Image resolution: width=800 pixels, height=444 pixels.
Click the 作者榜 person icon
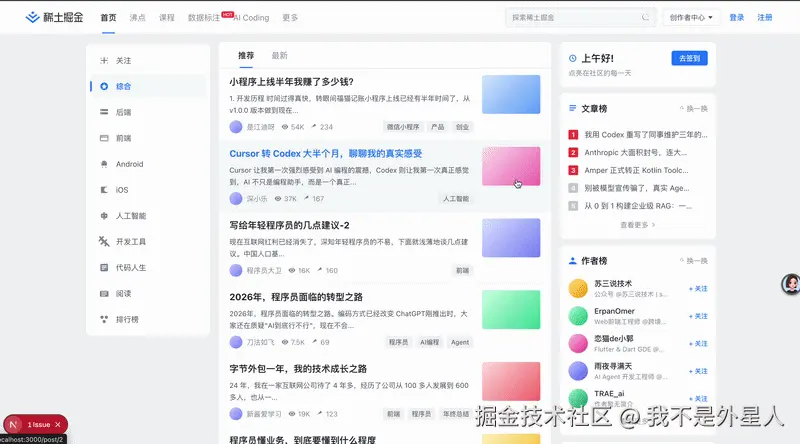pos(572,260)
